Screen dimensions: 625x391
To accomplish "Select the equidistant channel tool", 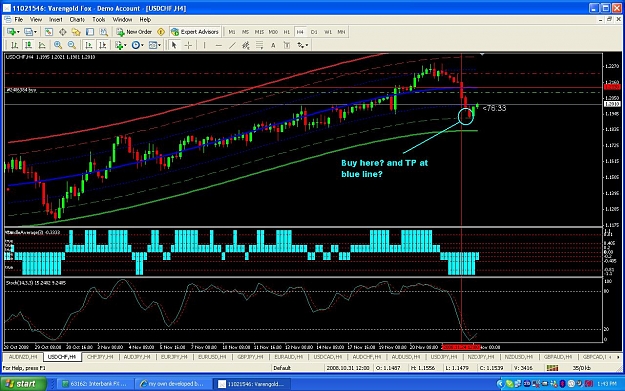I will [246, 45].
